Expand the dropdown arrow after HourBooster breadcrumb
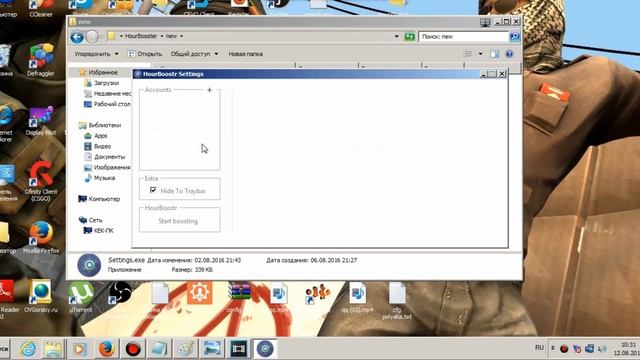 (162, 36)
